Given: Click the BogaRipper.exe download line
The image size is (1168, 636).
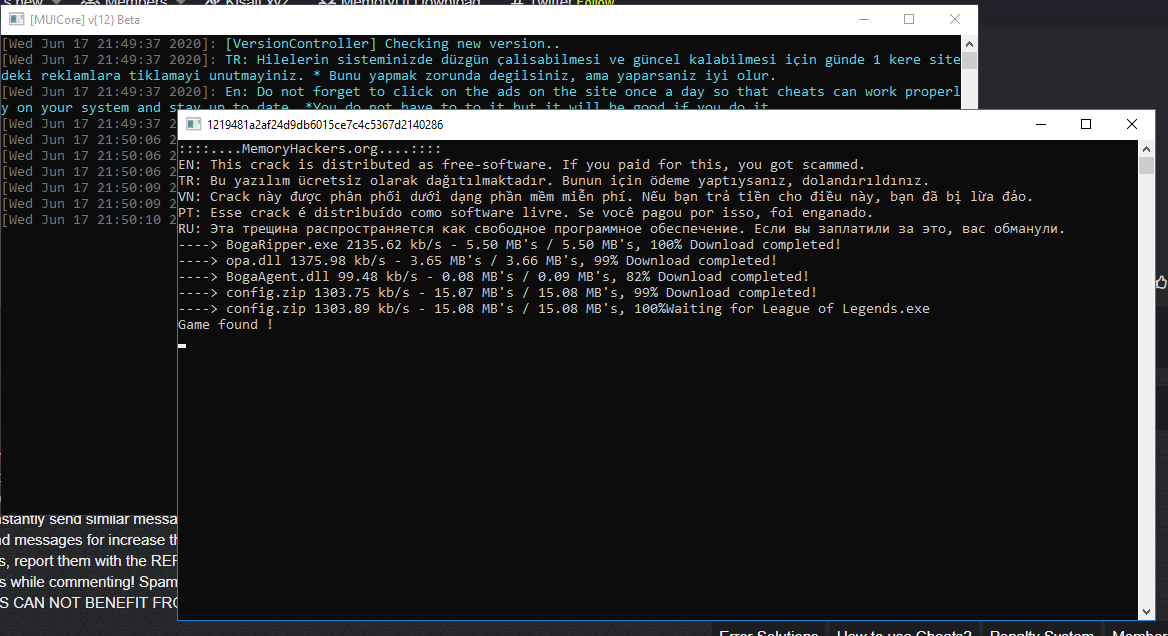Looking at the screenshot, I should pyautogui.click(x=510, y=245).
